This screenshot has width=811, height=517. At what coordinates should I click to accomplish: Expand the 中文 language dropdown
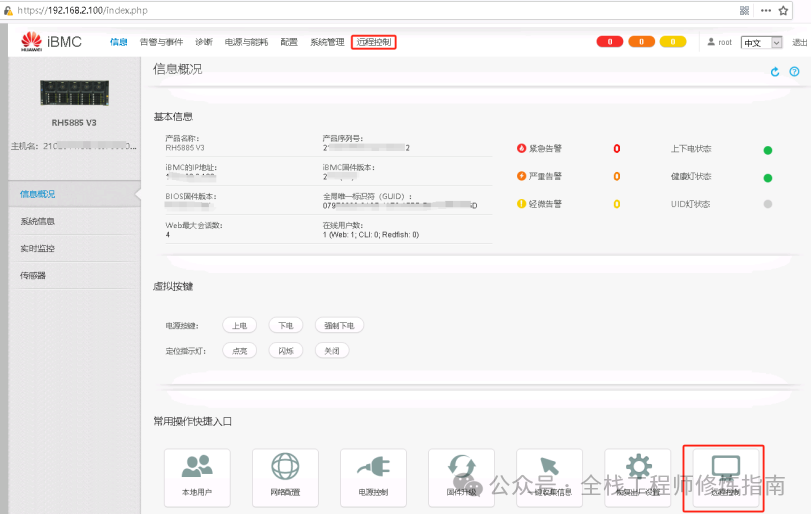coord(762,43)
